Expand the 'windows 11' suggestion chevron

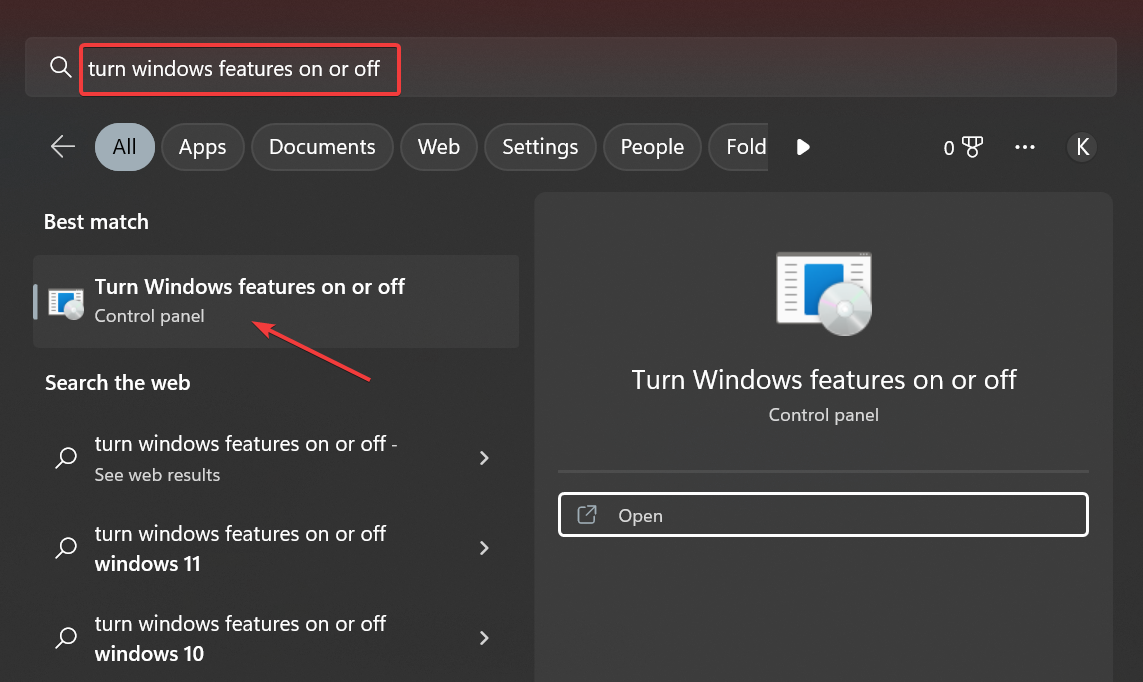[x=484, y=548]
